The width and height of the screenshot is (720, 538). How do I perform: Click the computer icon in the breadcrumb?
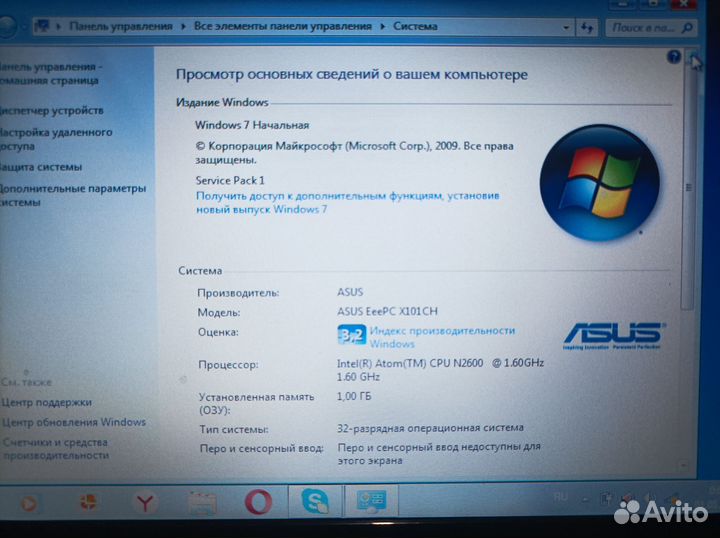pyautogui.click(x=42, y=26)
